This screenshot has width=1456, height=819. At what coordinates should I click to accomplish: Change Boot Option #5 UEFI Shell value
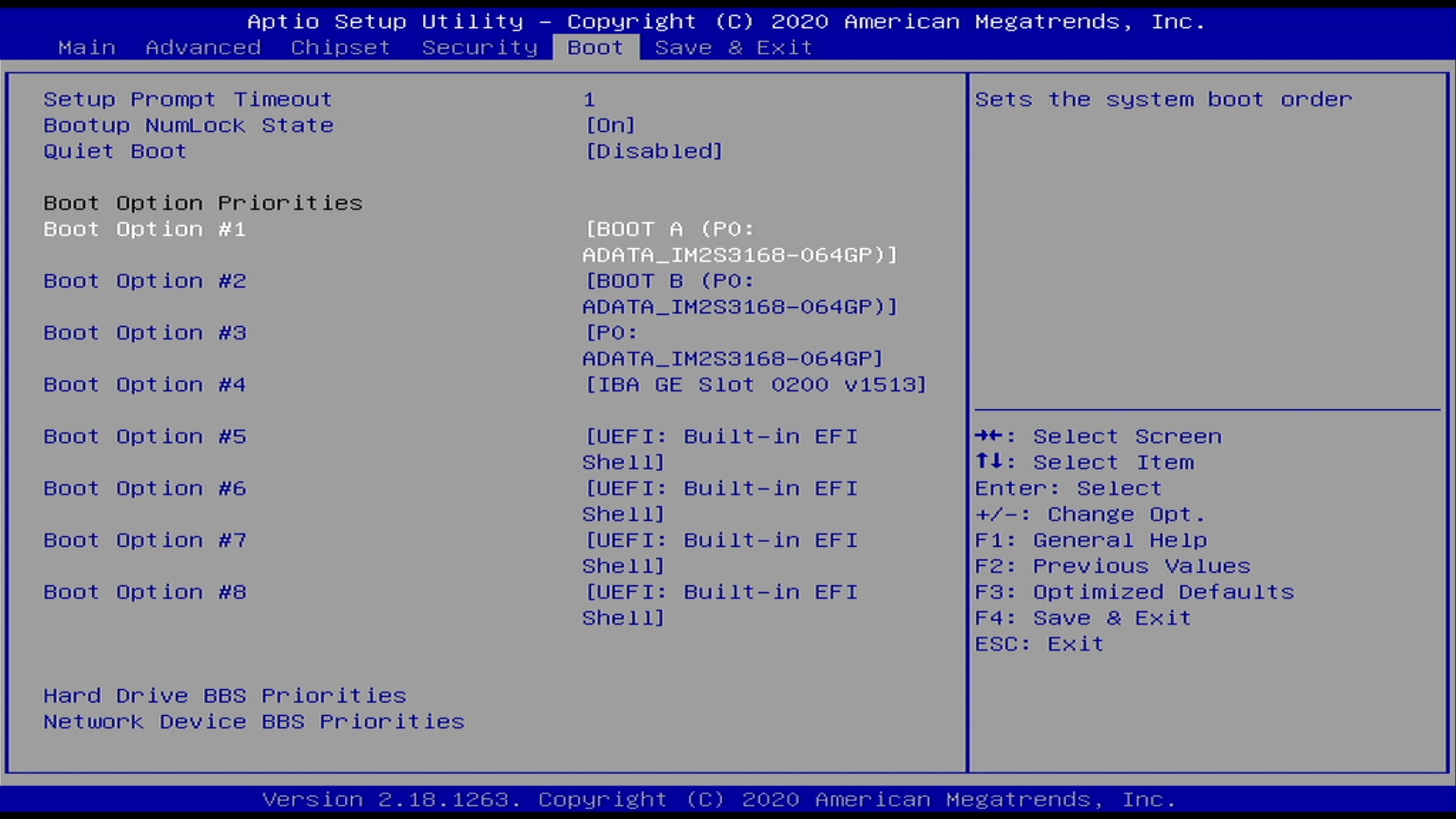pos(720,449)
